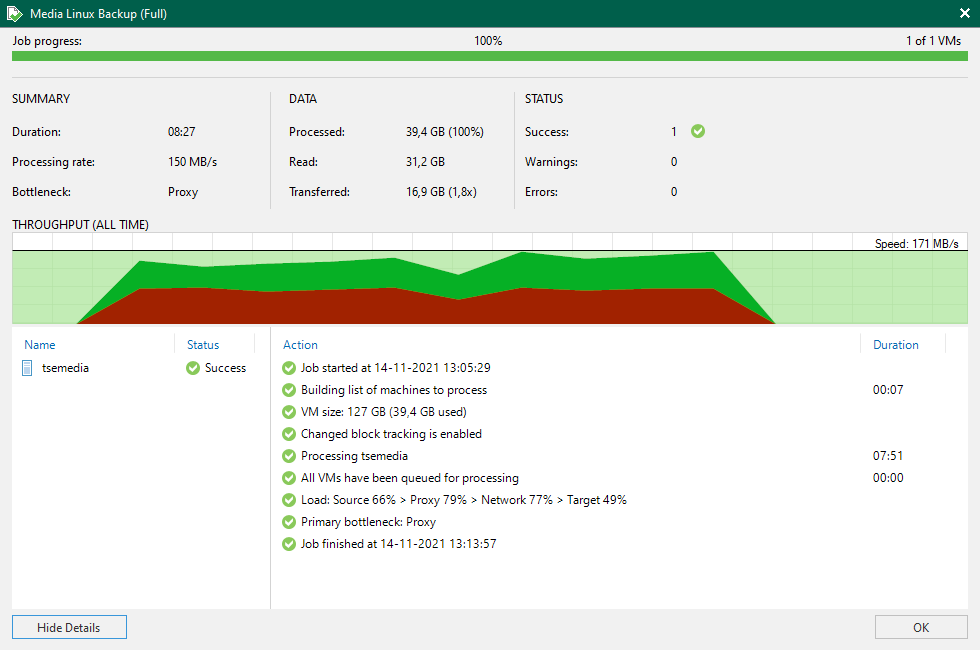Click the checkmark next to "Building list of machines"
980x650 pixels.
pos(290,389)
